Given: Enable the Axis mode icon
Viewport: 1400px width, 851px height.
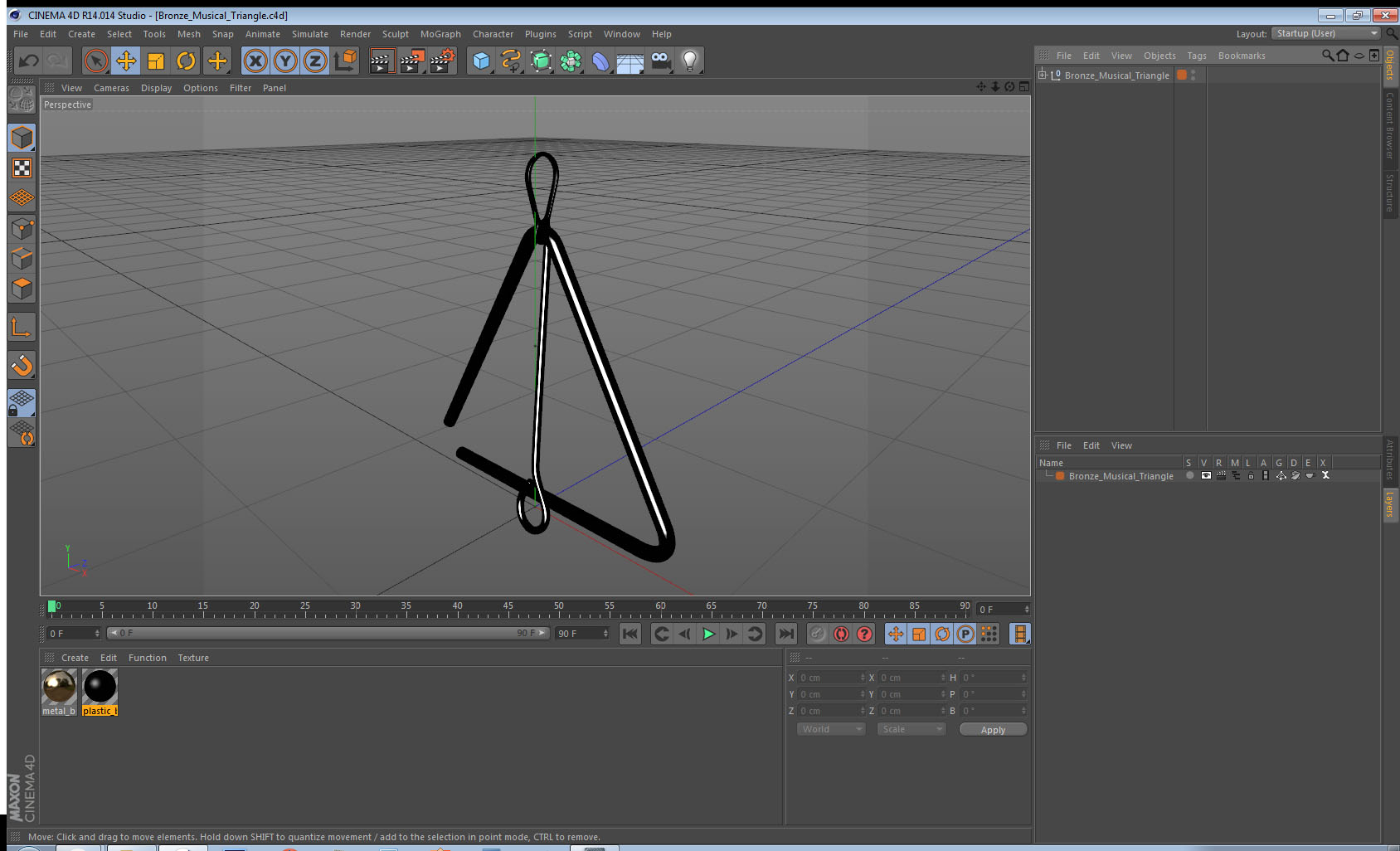Looking at the screenshot, I should [x=22, y=328].
